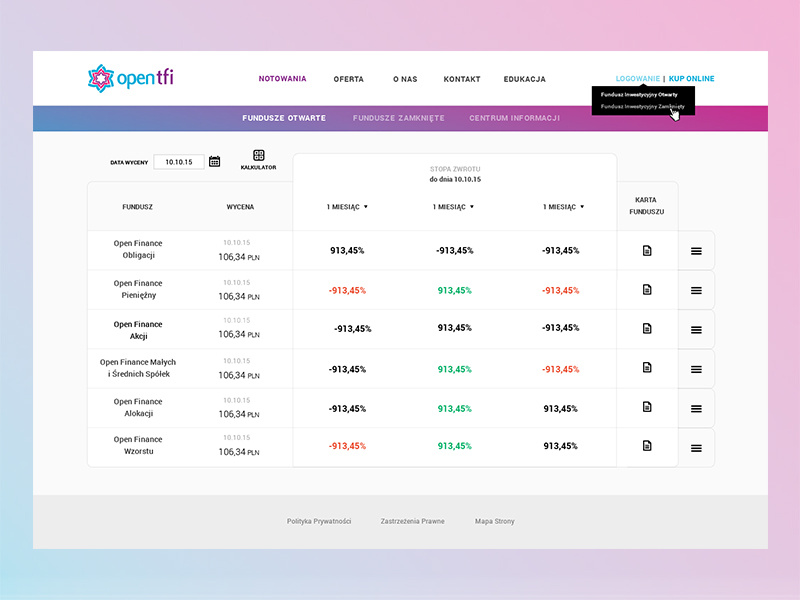
Task: Open fund card for Open Finance Alokacji
Action: tap(647, 407)
